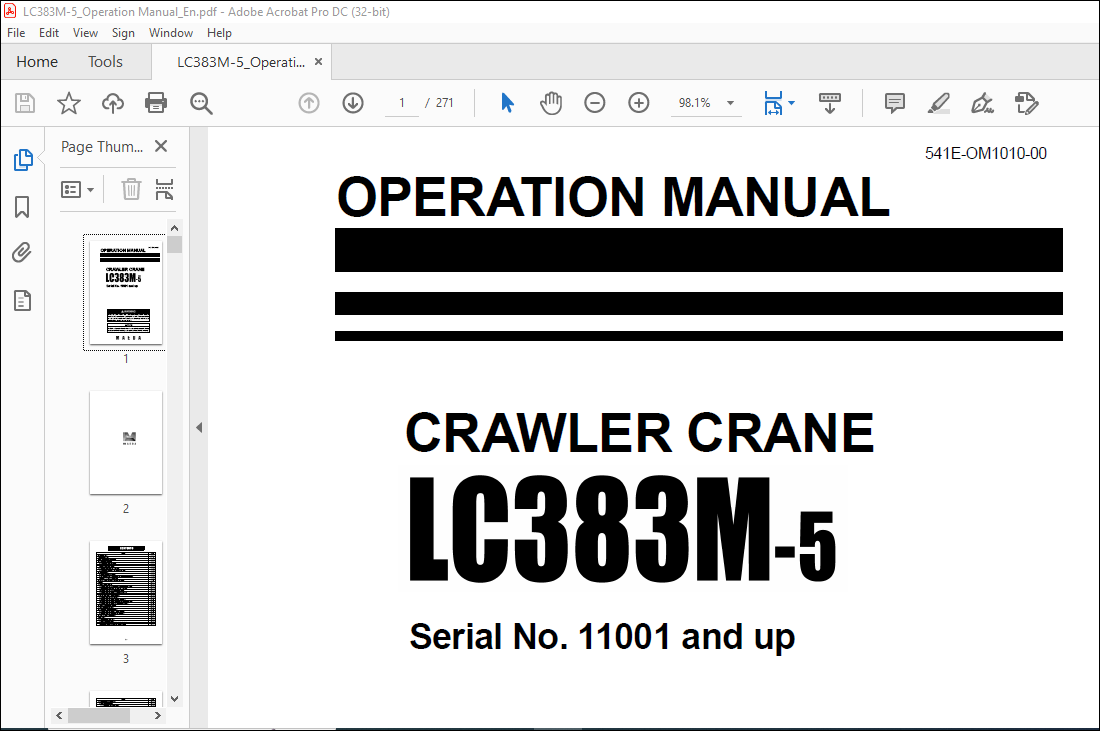Open the Help menu

click(x=220, y=33)
